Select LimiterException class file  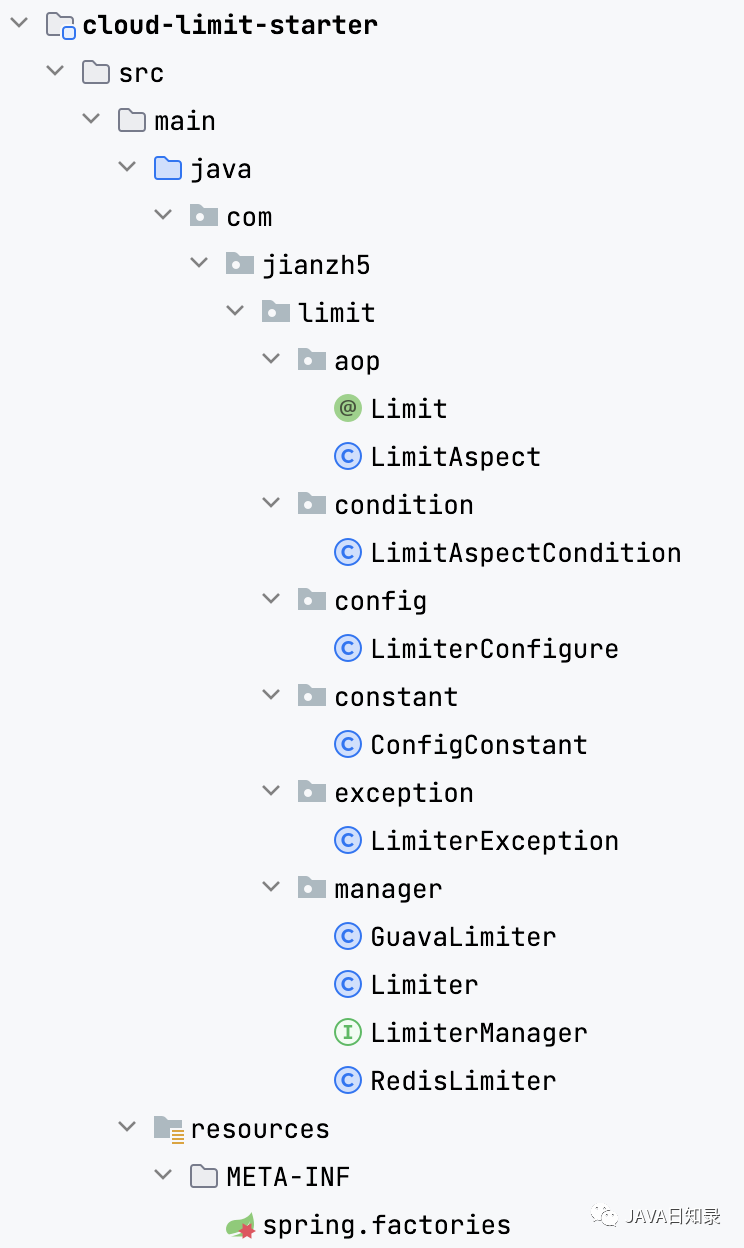[x=494, y=840]
